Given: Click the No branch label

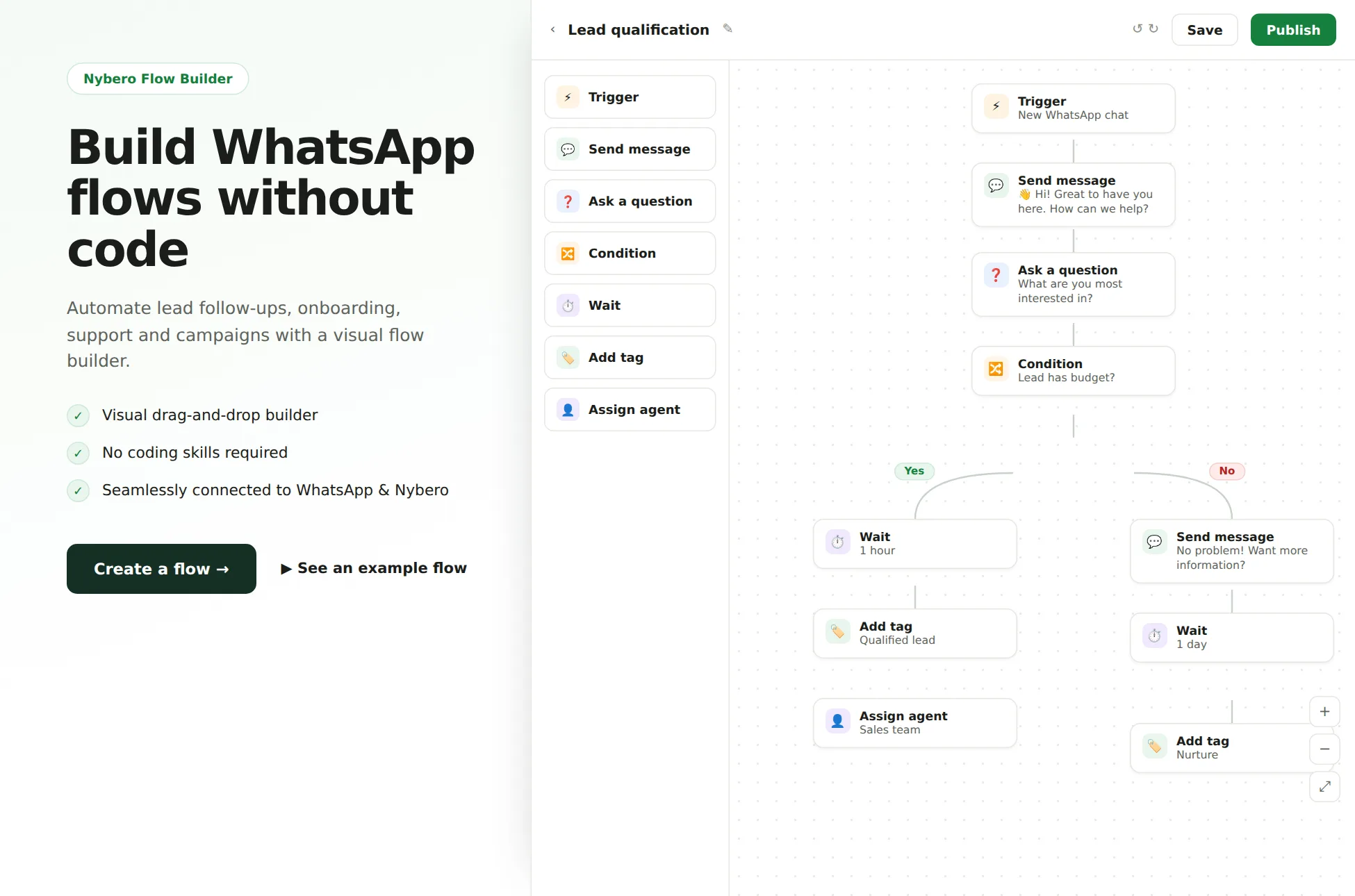Looking at the screenshot, I should (x=1226, y=471).
